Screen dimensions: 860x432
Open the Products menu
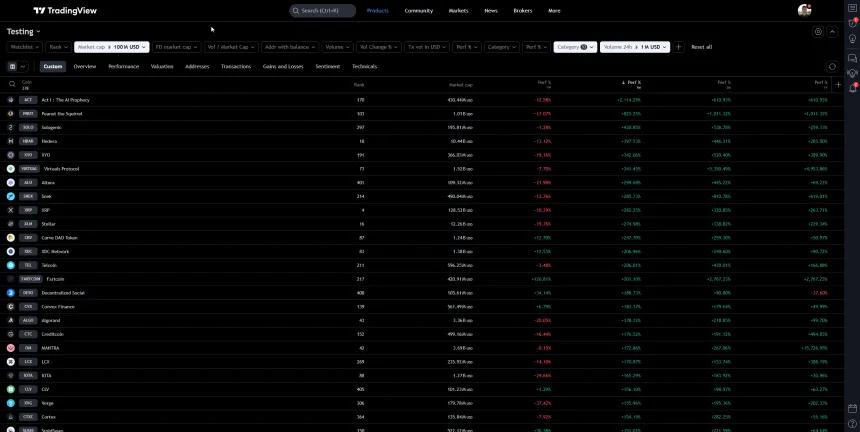click(378, 10)
